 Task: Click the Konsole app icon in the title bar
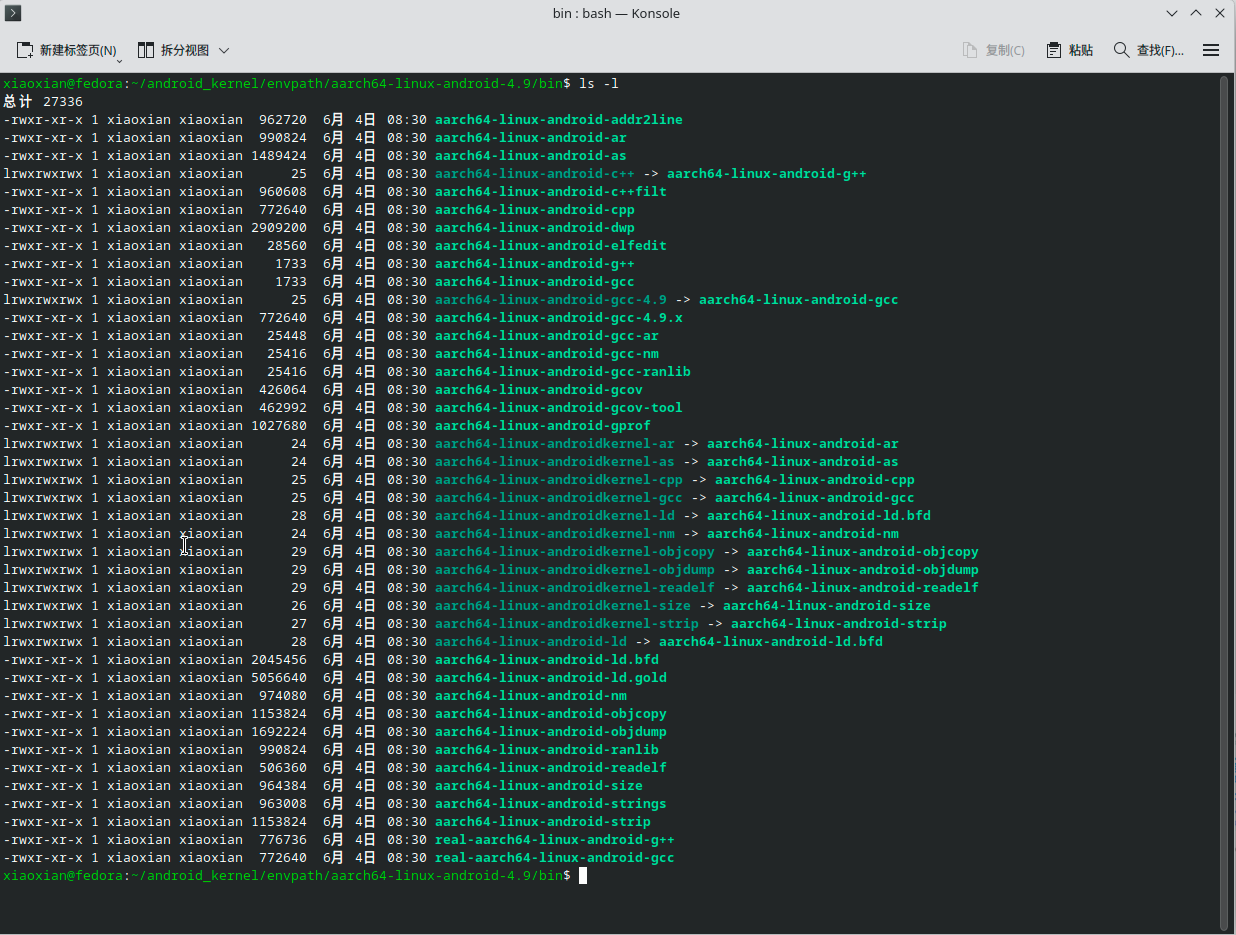pyautogui.click(x=14, y=13)
